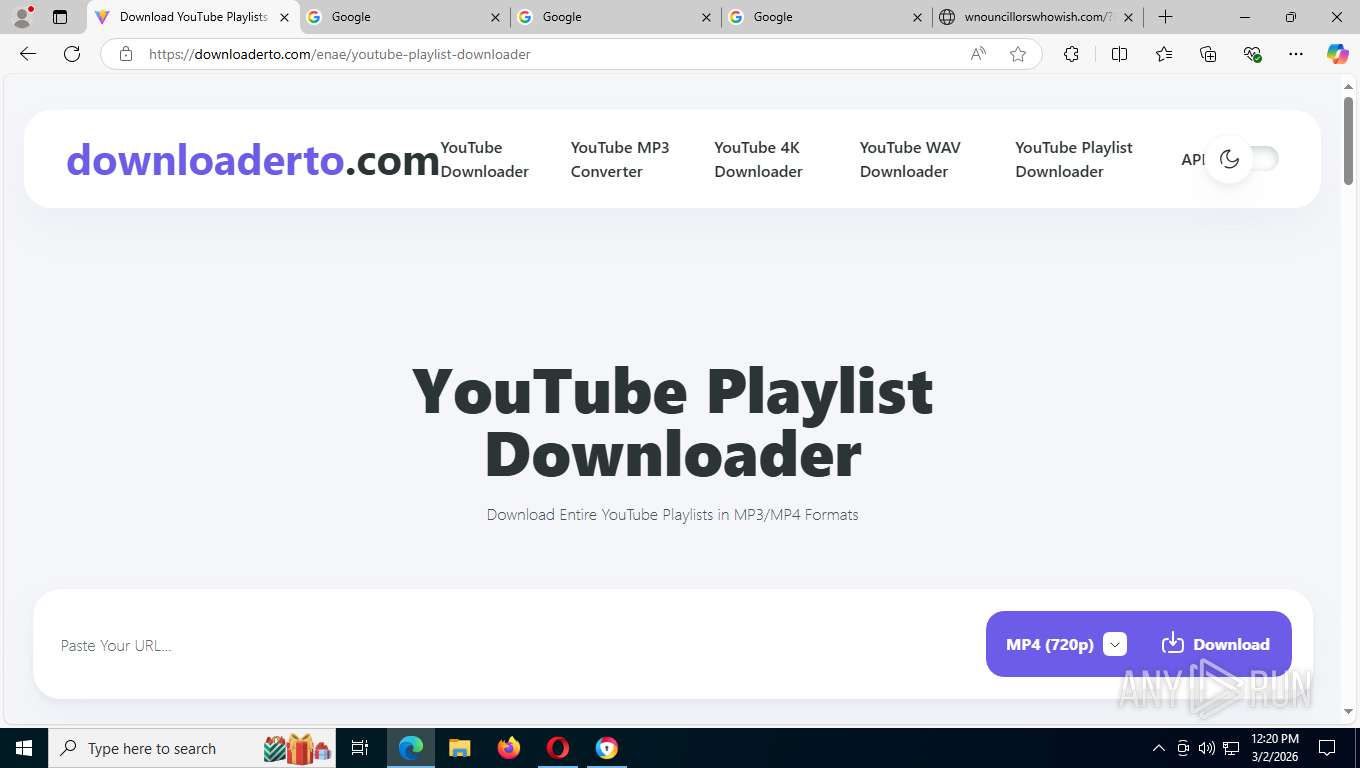
Task: Open Edge Settings and more menu
Action: (1296, 54)
